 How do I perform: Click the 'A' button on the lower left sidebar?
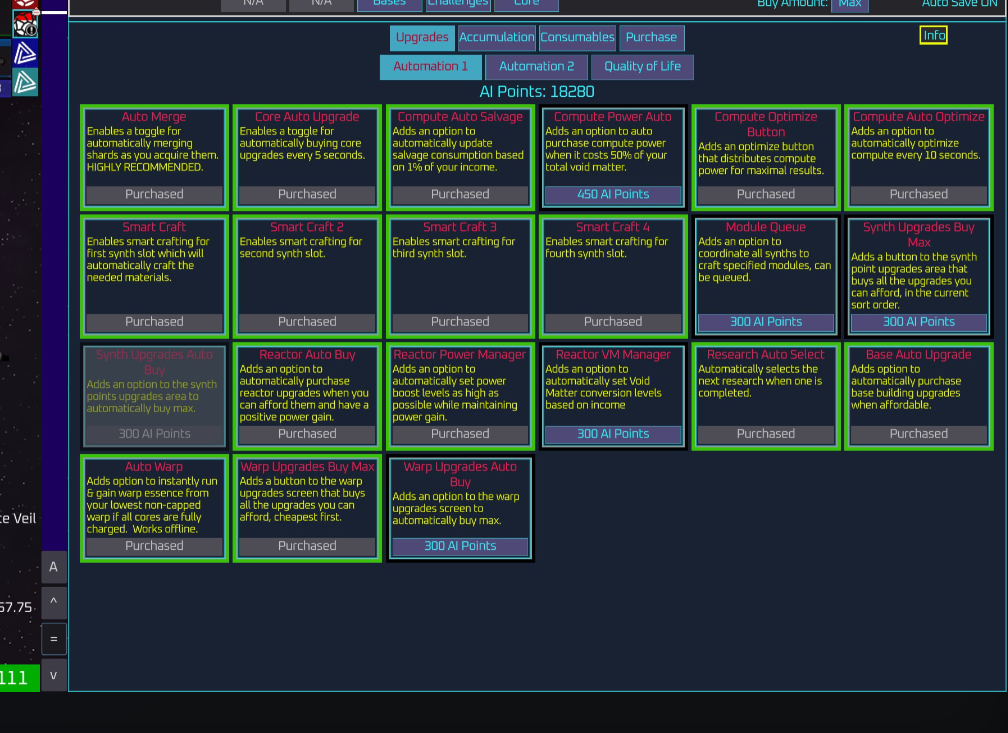coord(54,567)
